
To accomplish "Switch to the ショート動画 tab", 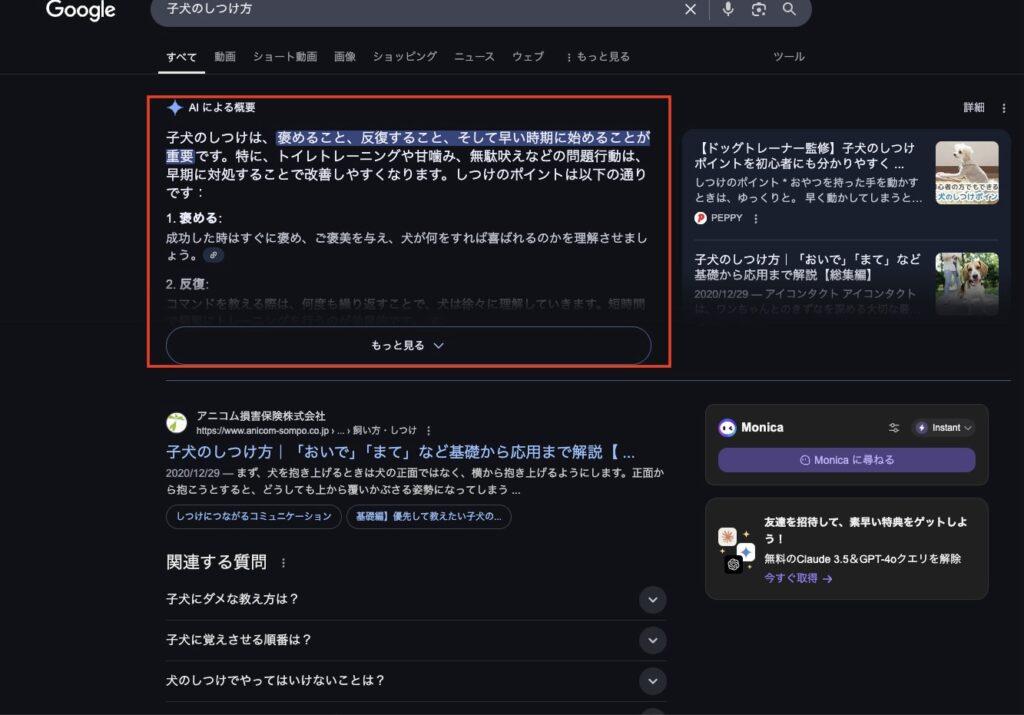I will [285, 57].
